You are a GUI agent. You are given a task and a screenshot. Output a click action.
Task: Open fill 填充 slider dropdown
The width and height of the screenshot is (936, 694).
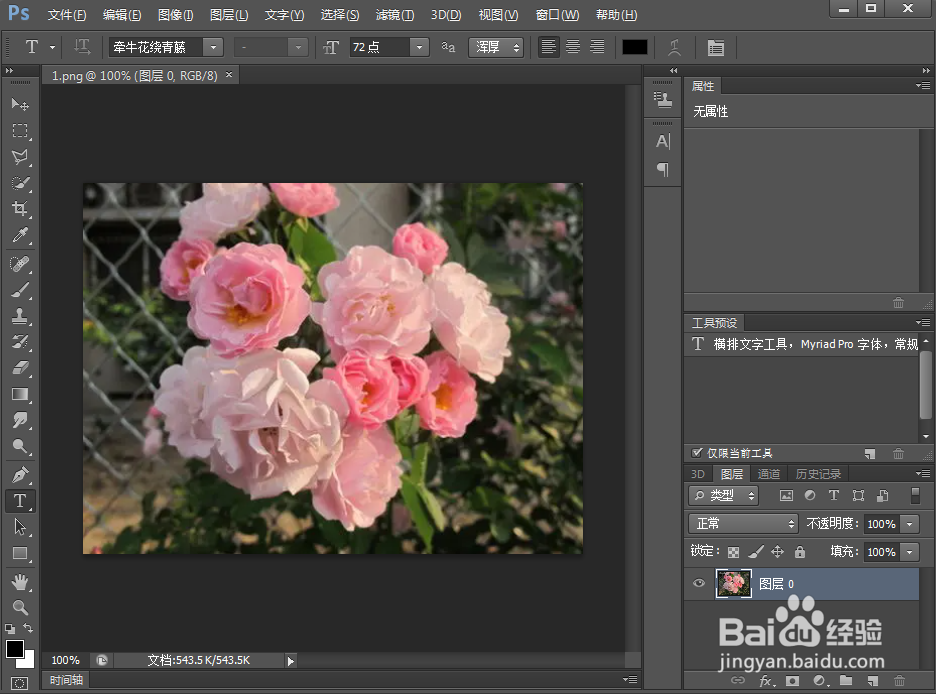tap(909, 552)
